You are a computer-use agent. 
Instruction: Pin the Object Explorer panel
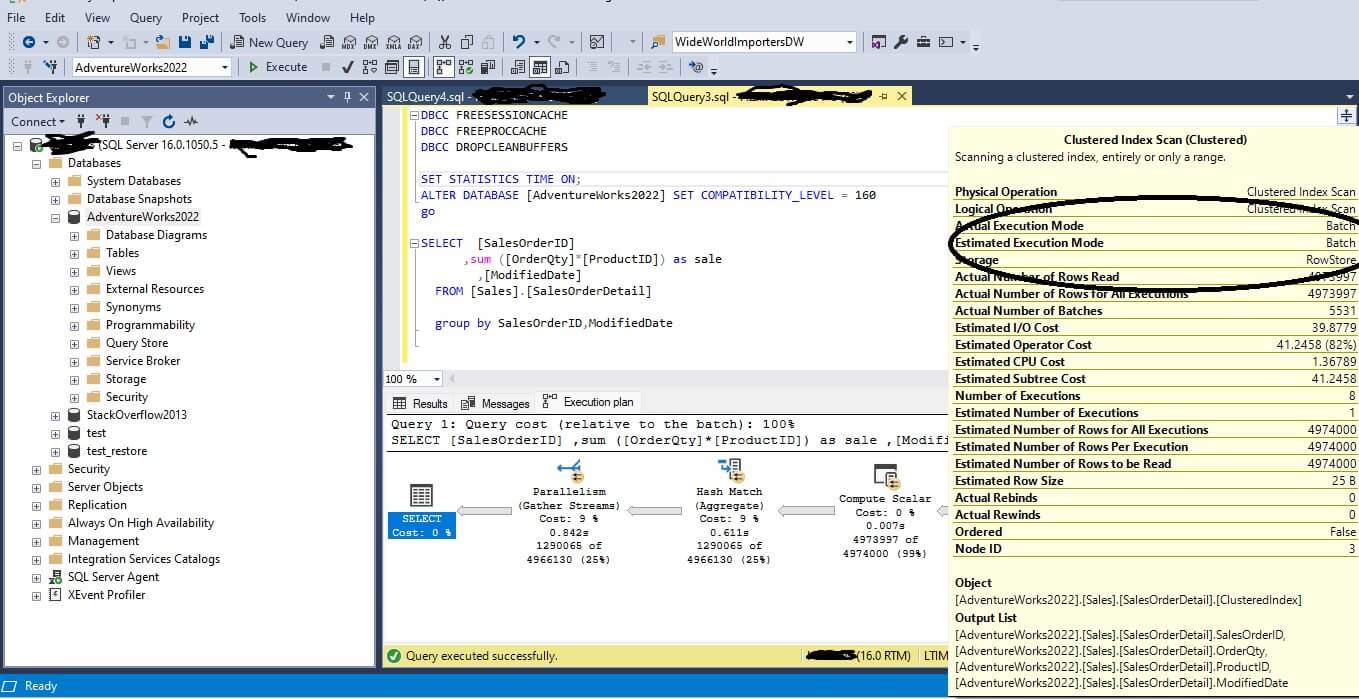pos(348,97)
